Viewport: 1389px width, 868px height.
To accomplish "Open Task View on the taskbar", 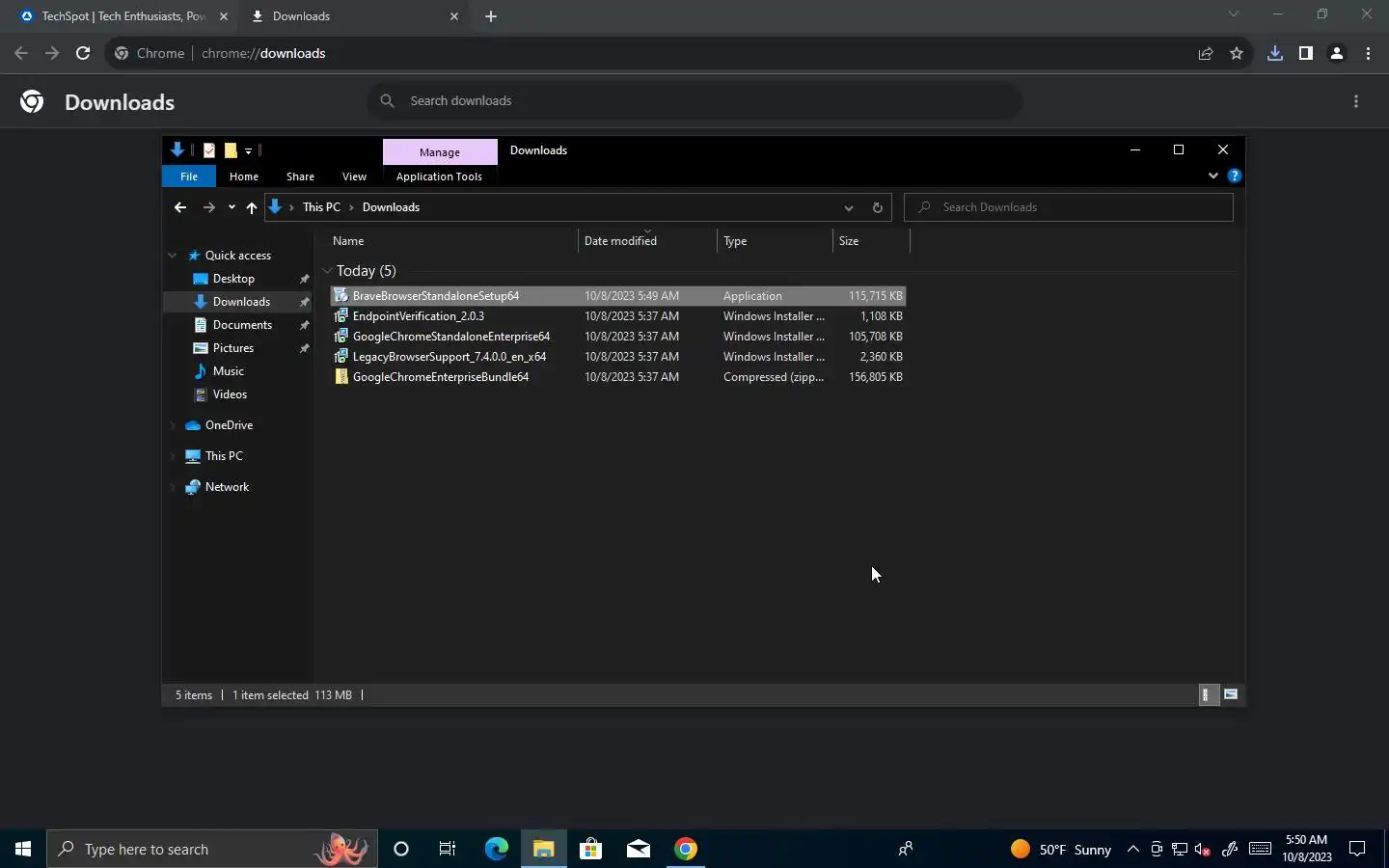I will point(448,849).
